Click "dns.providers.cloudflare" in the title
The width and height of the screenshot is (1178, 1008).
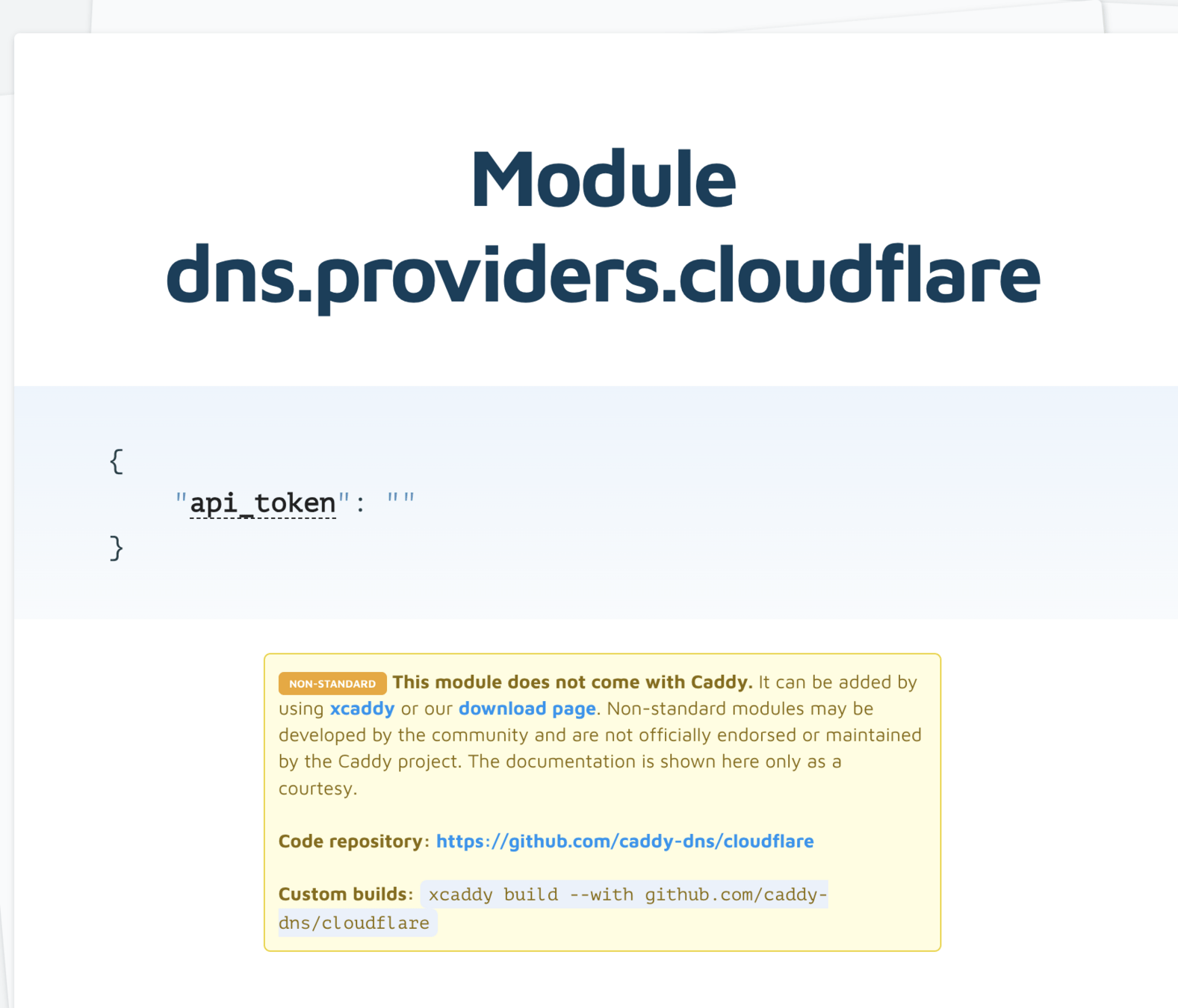603,275
